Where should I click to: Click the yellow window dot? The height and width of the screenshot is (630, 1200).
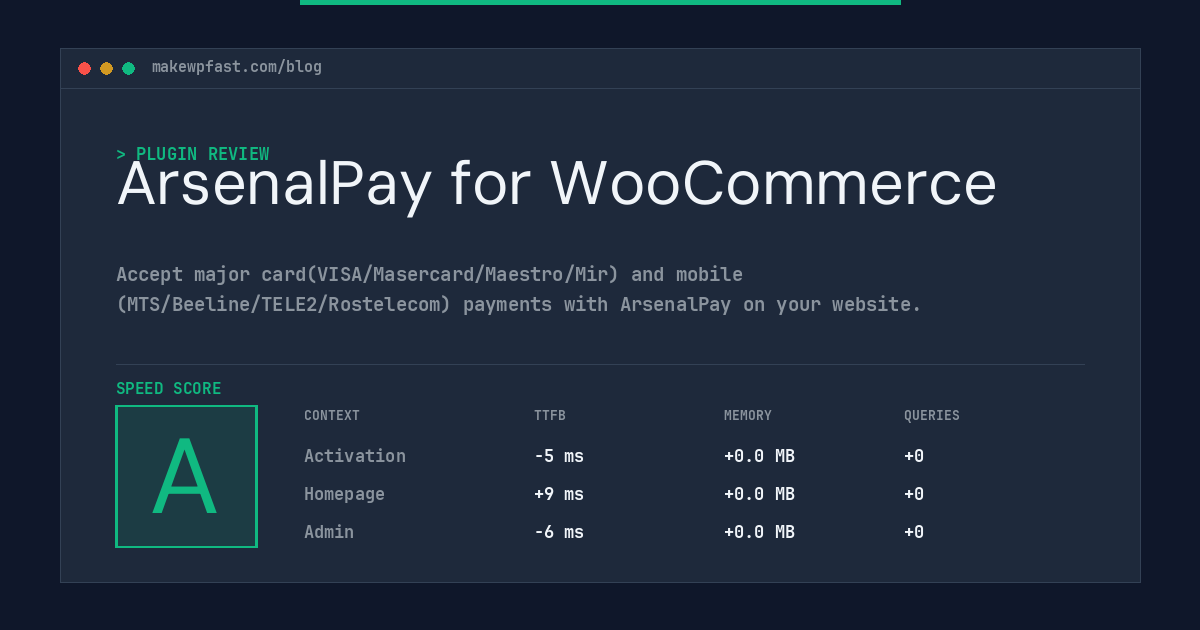(x=106, y=68)
